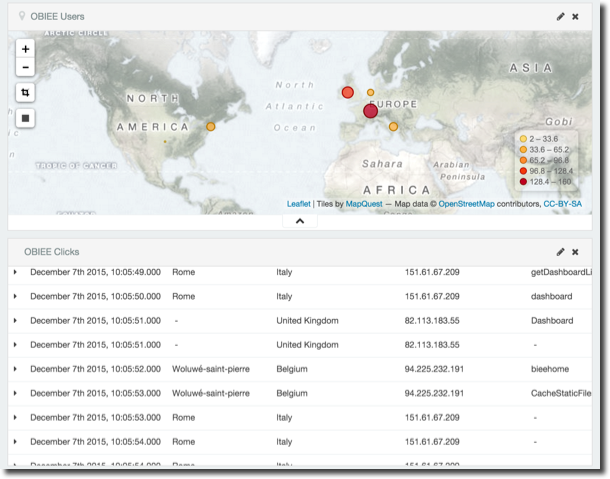Image resolution: width=610 pixels, height=479 pixels.
Task: Expand the 10:05:52 Belgium bieehome row
Action: click(15, 368)
